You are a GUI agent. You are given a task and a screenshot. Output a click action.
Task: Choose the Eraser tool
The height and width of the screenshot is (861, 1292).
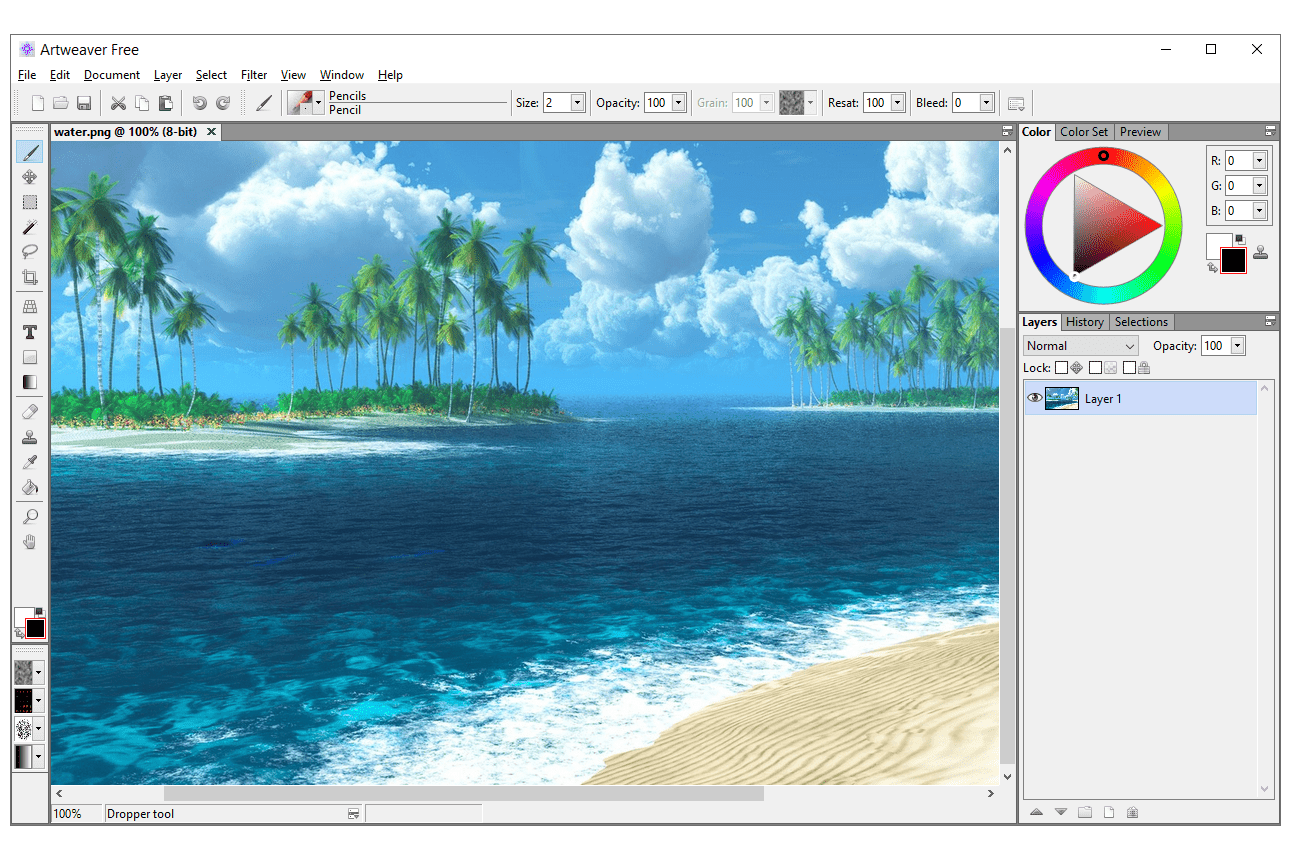tap(30, 412)
